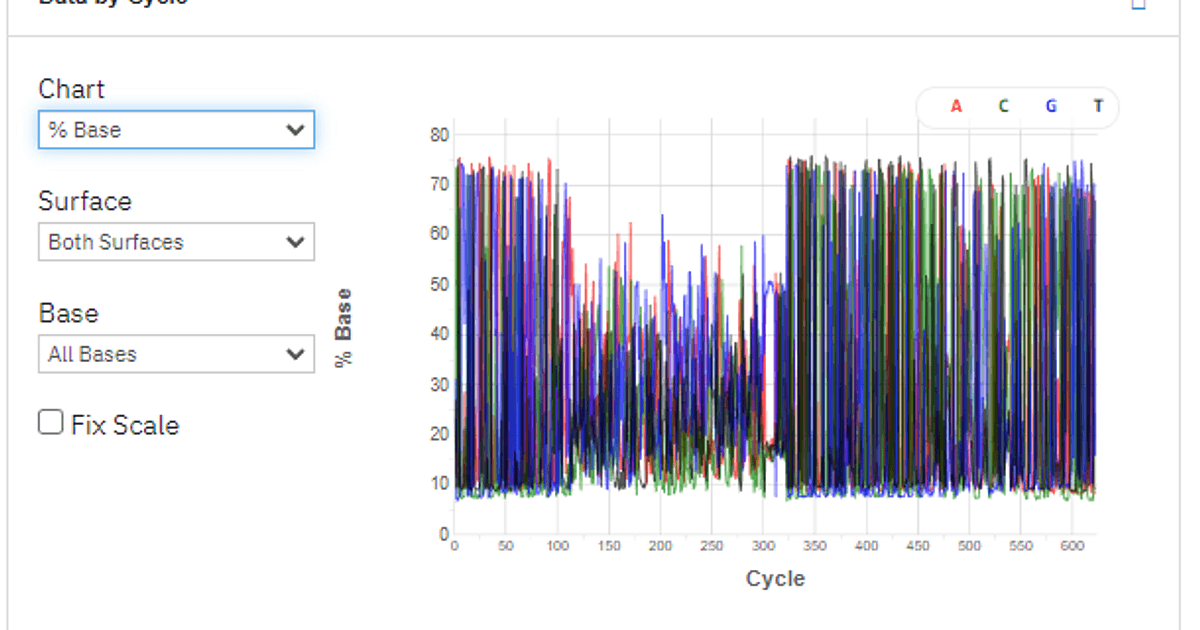Toggle the blue G base in legend
The height and width of the screenshot is (630, 1200).
click(x=1050, y=106)
